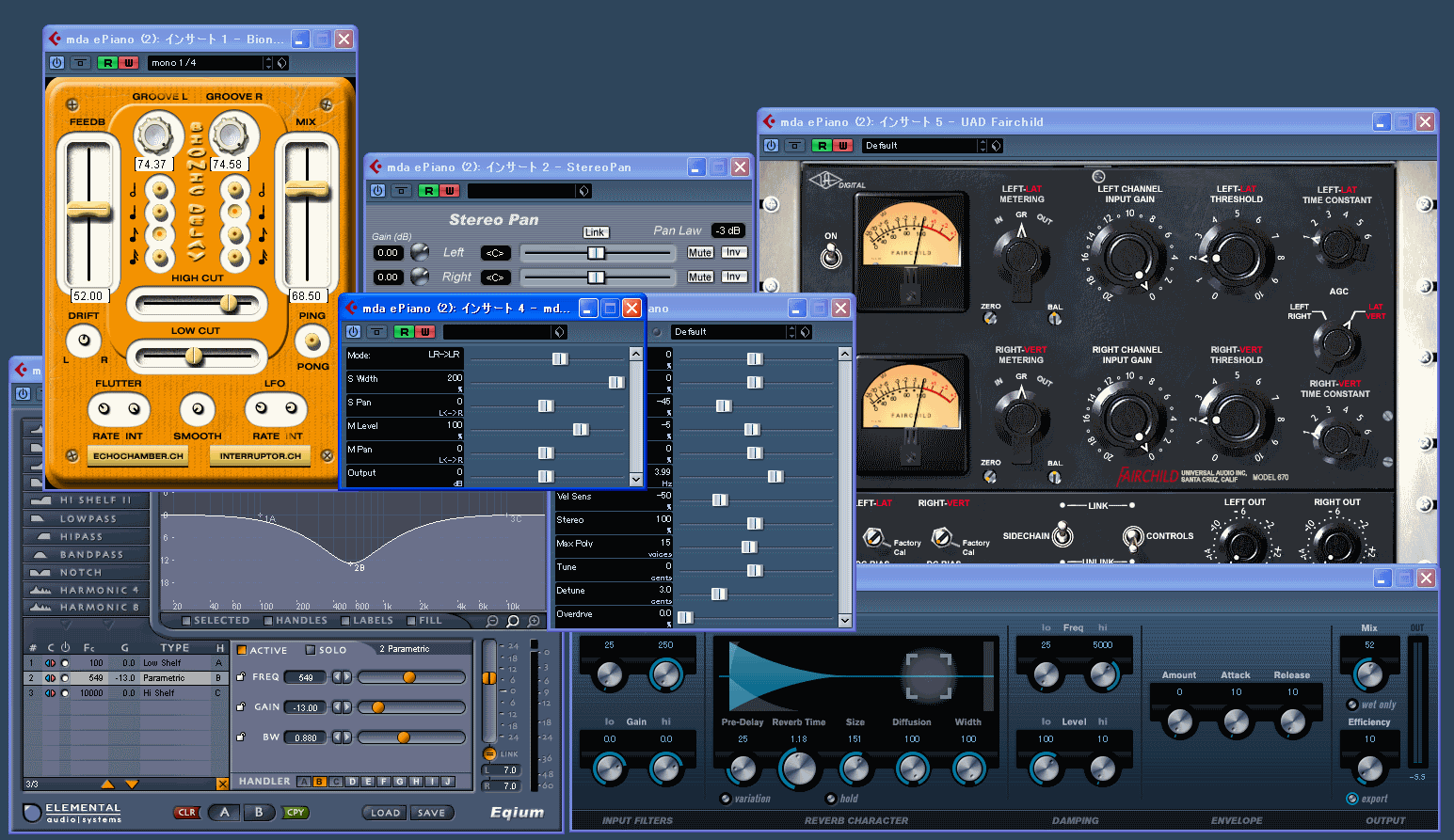Click the Left pan slider handle in StereoPan
This screenshot has width=1454, height=840.
click(596, 253)
